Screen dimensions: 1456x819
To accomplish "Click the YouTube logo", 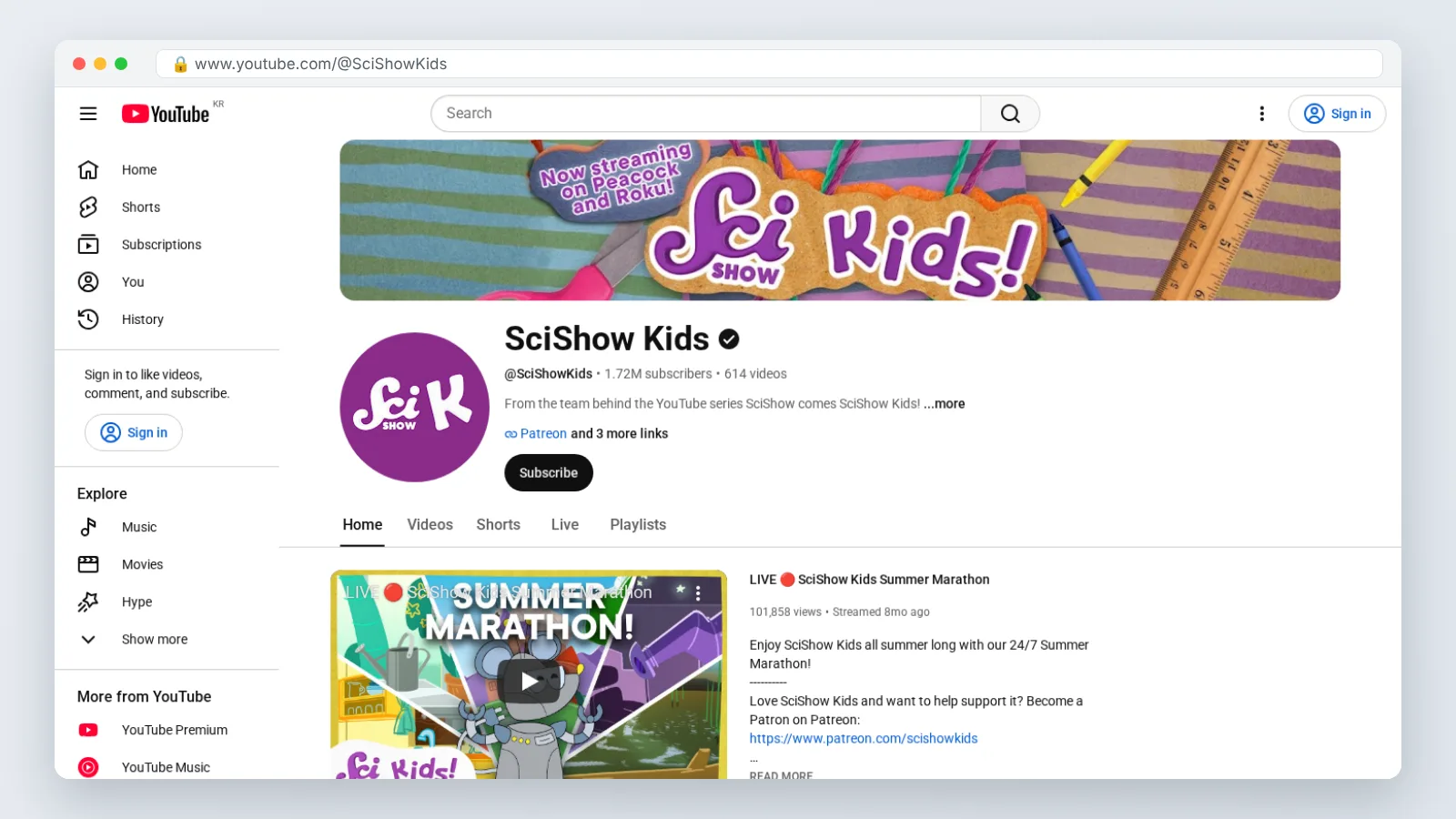I will click(x=167, y=114).
